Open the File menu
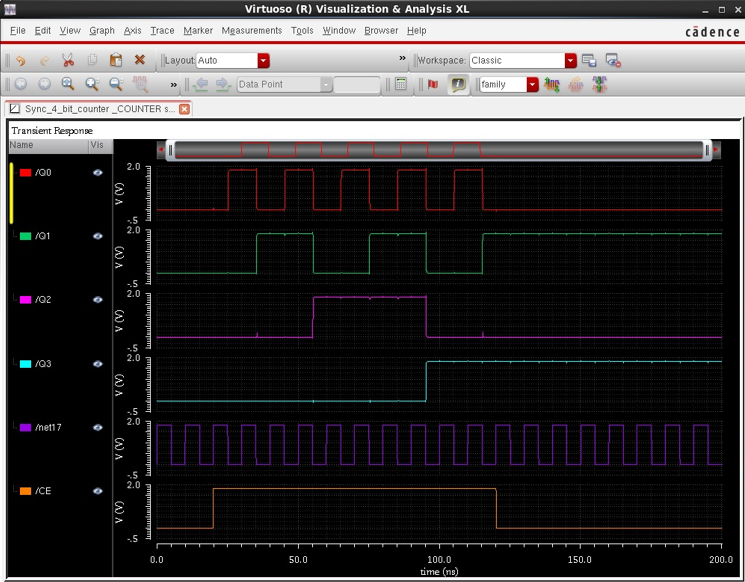Viewport: 745px width, 582px height. [x=18, y=30]
